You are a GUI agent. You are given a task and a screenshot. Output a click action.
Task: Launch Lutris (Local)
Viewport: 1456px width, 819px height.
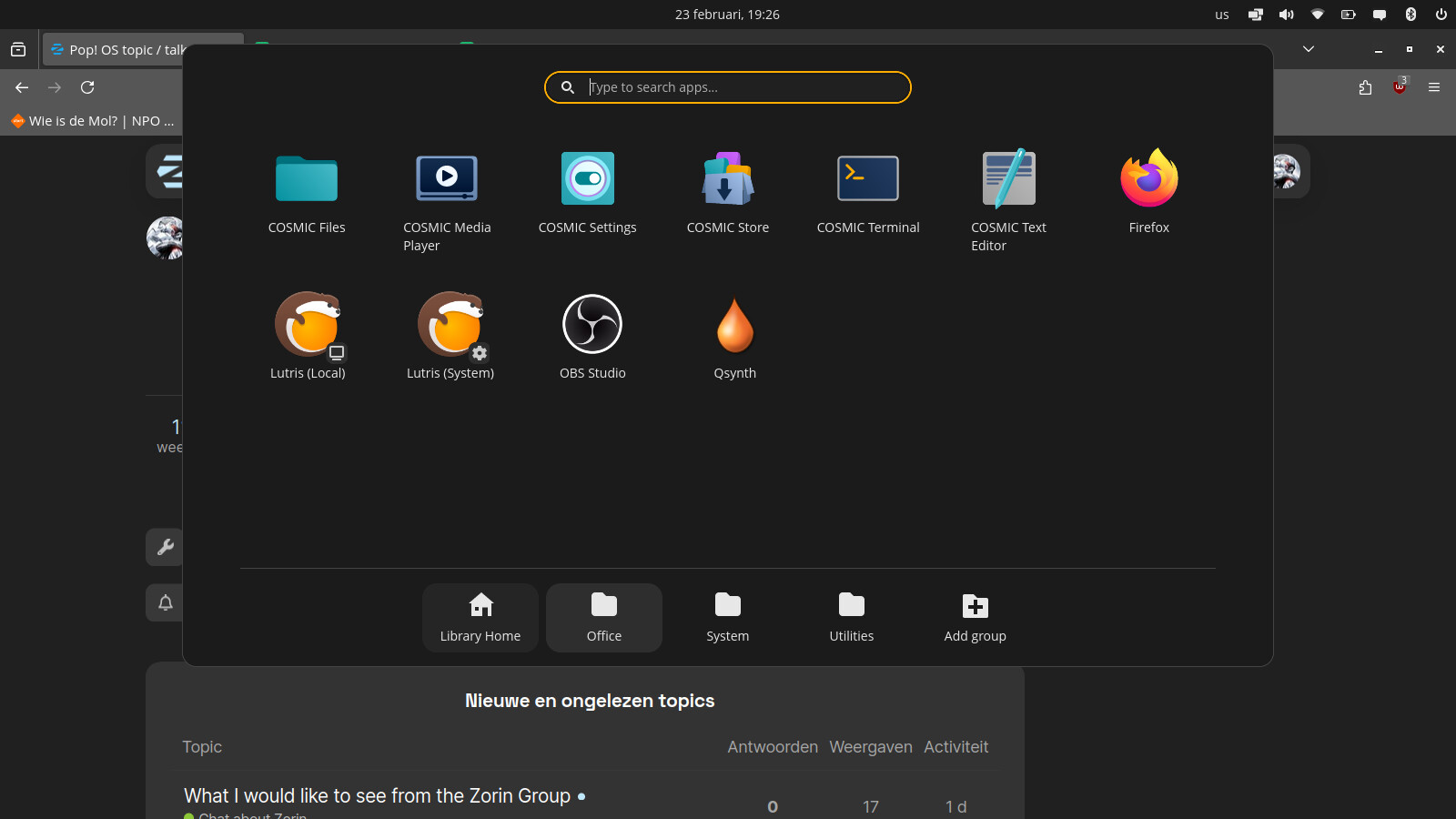[308, 338]
